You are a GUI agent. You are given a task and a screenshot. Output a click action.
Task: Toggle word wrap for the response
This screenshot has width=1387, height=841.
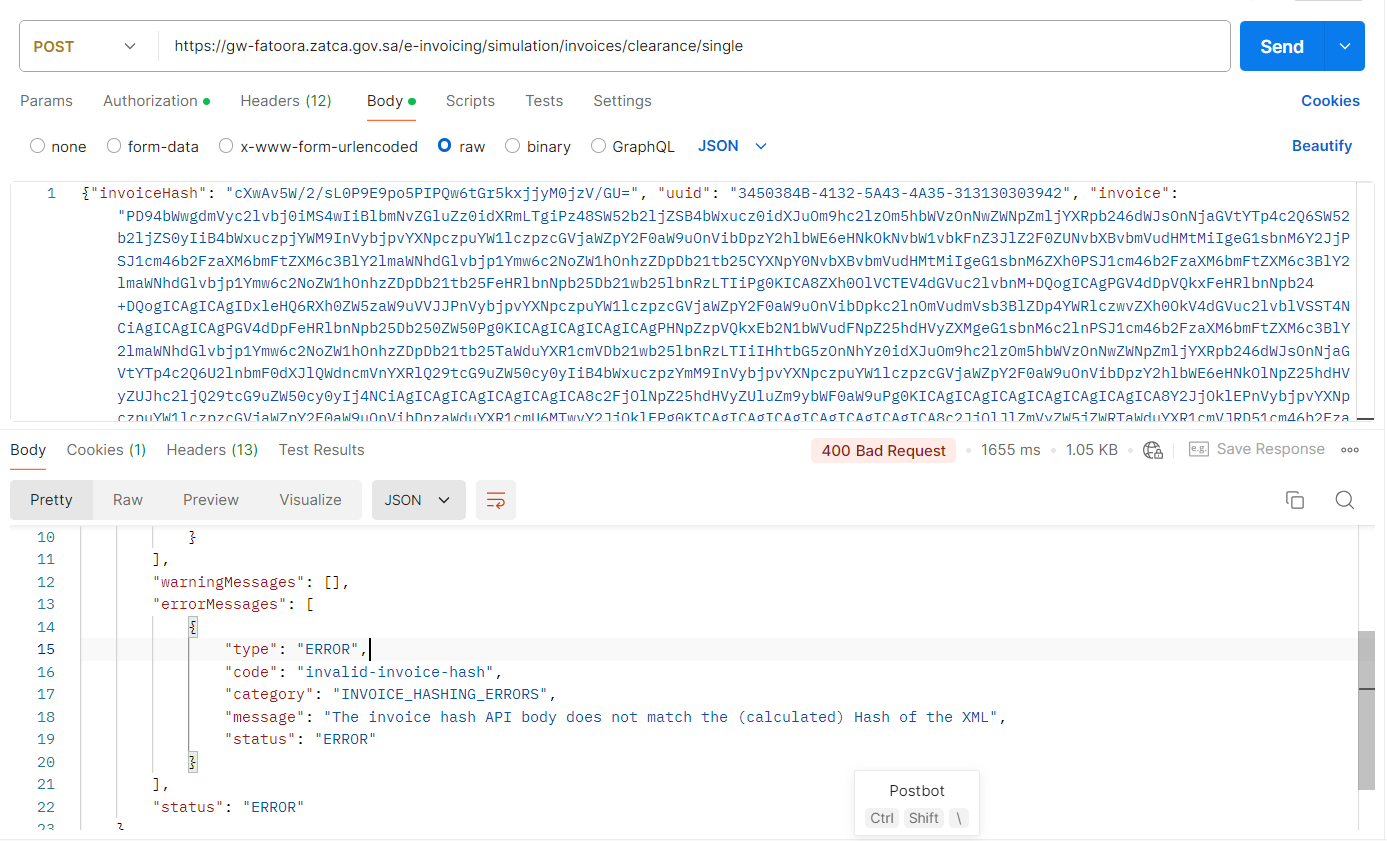coord(495,500)
